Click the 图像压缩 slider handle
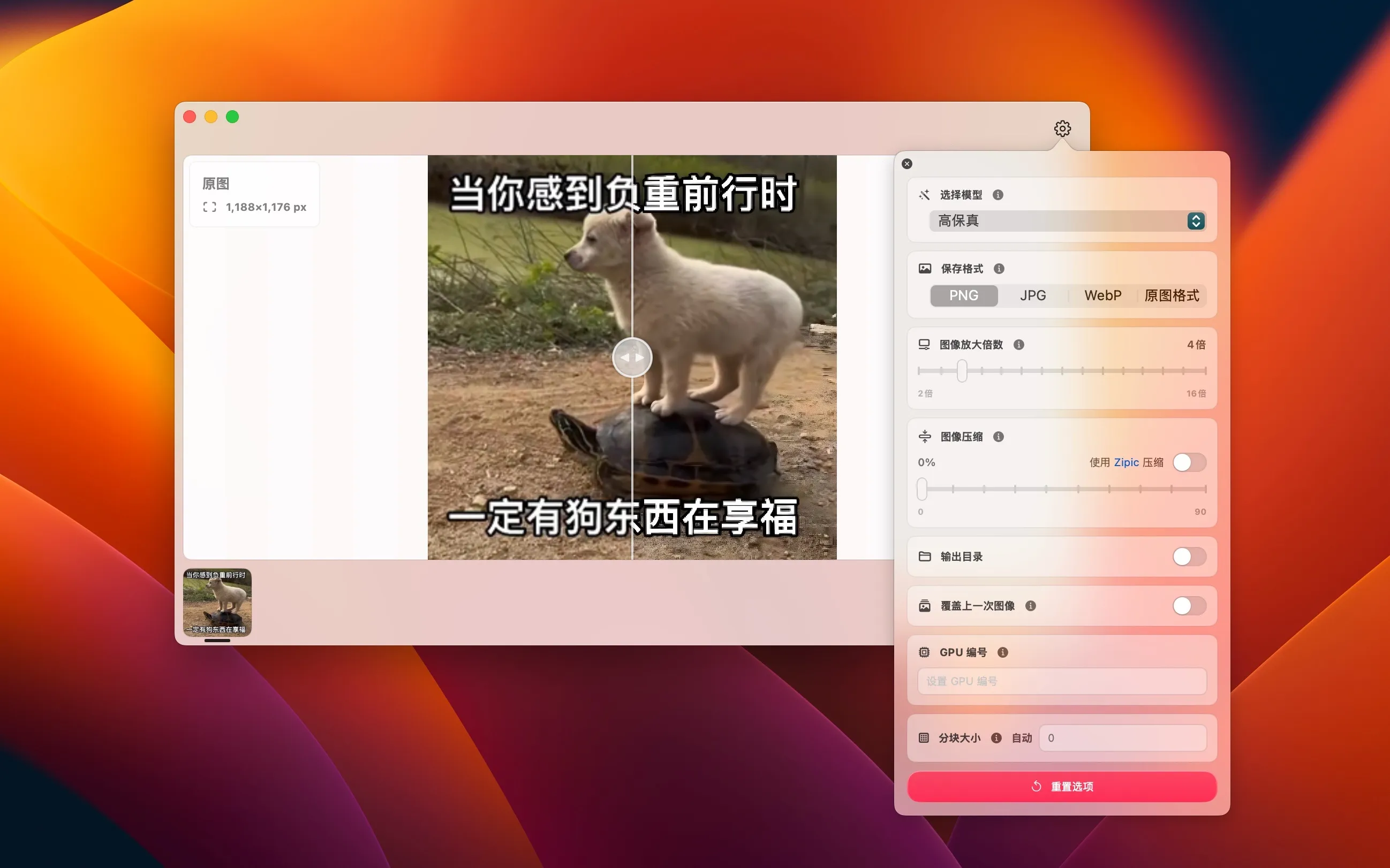1390x868 pixels. point(922,489)
